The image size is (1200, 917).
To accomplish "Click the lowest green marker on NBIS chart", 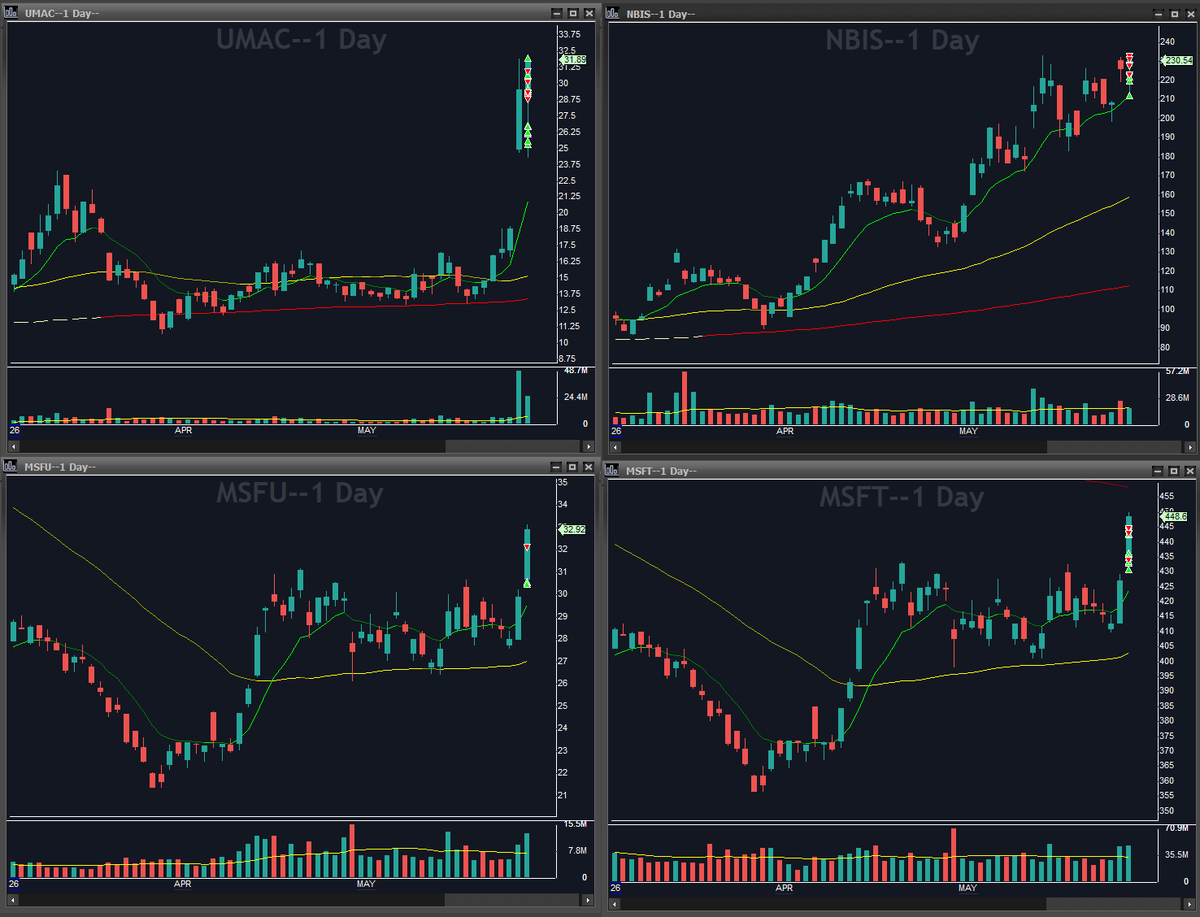I will 1129,95.
